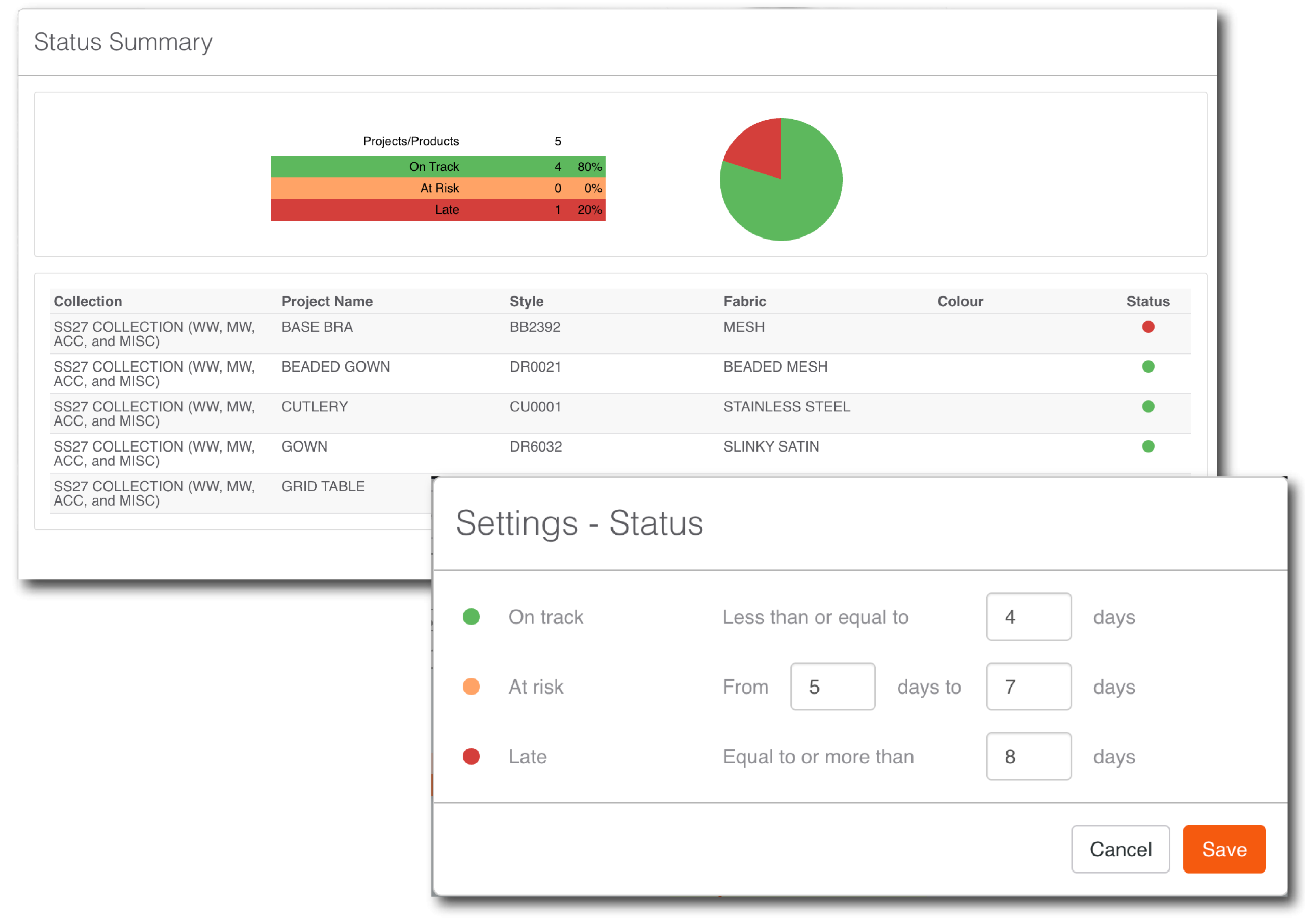Focus the On track days input field
Viewport: 1305px width, 924px height.
1028,617
